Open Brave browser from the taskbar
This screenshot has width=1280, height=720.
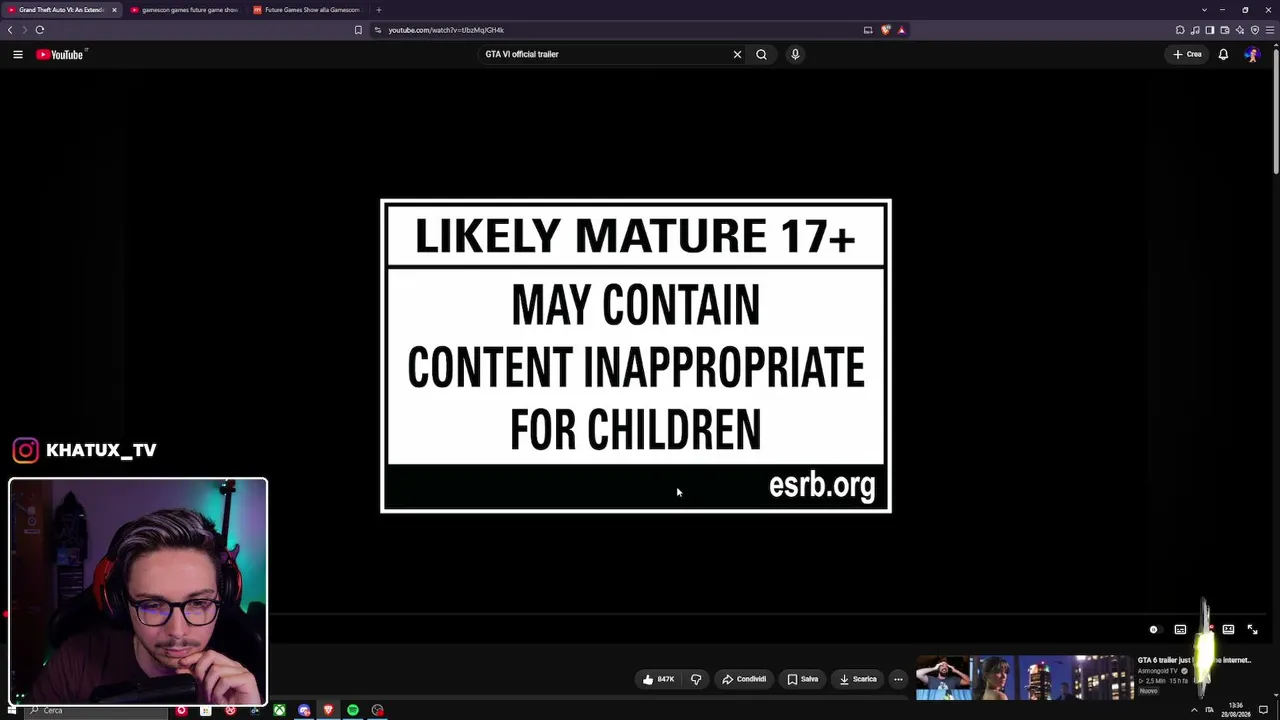(x=328, y=711)
